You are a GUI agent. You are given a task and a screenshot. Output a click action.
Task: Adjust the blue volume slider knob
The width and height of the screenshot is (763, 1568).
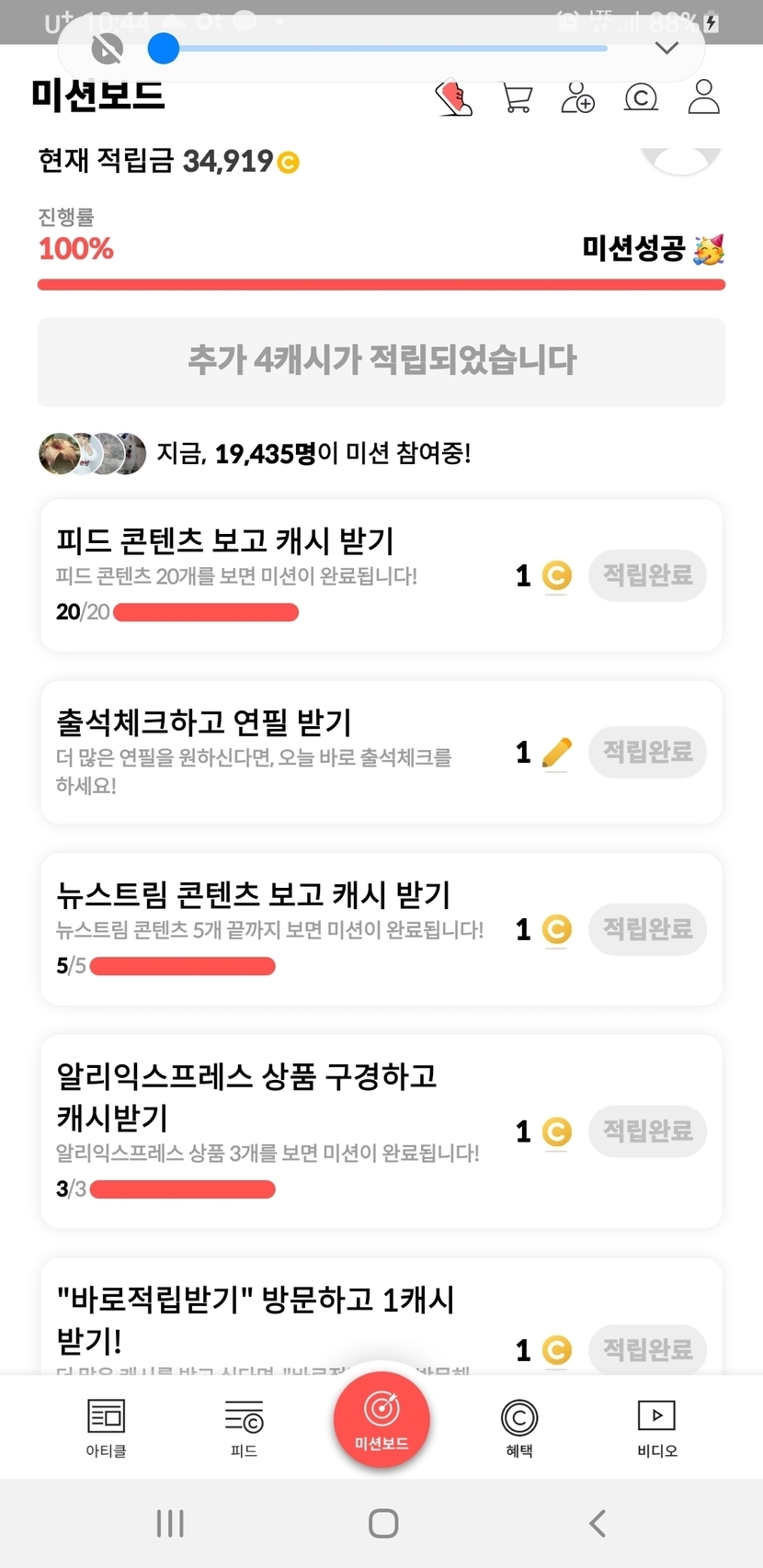coord(164,48)
